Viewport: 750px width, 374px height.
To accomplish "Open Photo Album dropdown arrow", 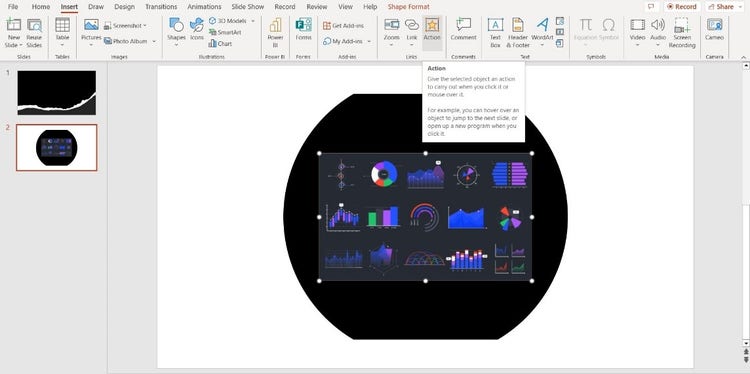I will 154,41.
